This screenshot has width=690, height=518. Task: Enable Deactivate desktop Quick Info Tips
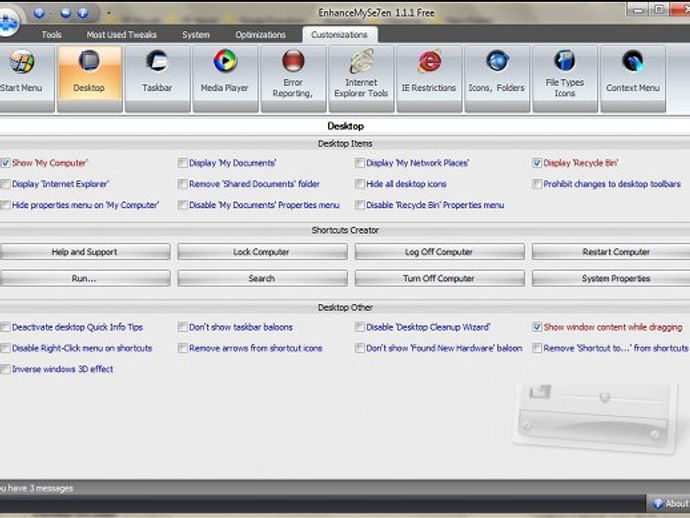(5, 327)
